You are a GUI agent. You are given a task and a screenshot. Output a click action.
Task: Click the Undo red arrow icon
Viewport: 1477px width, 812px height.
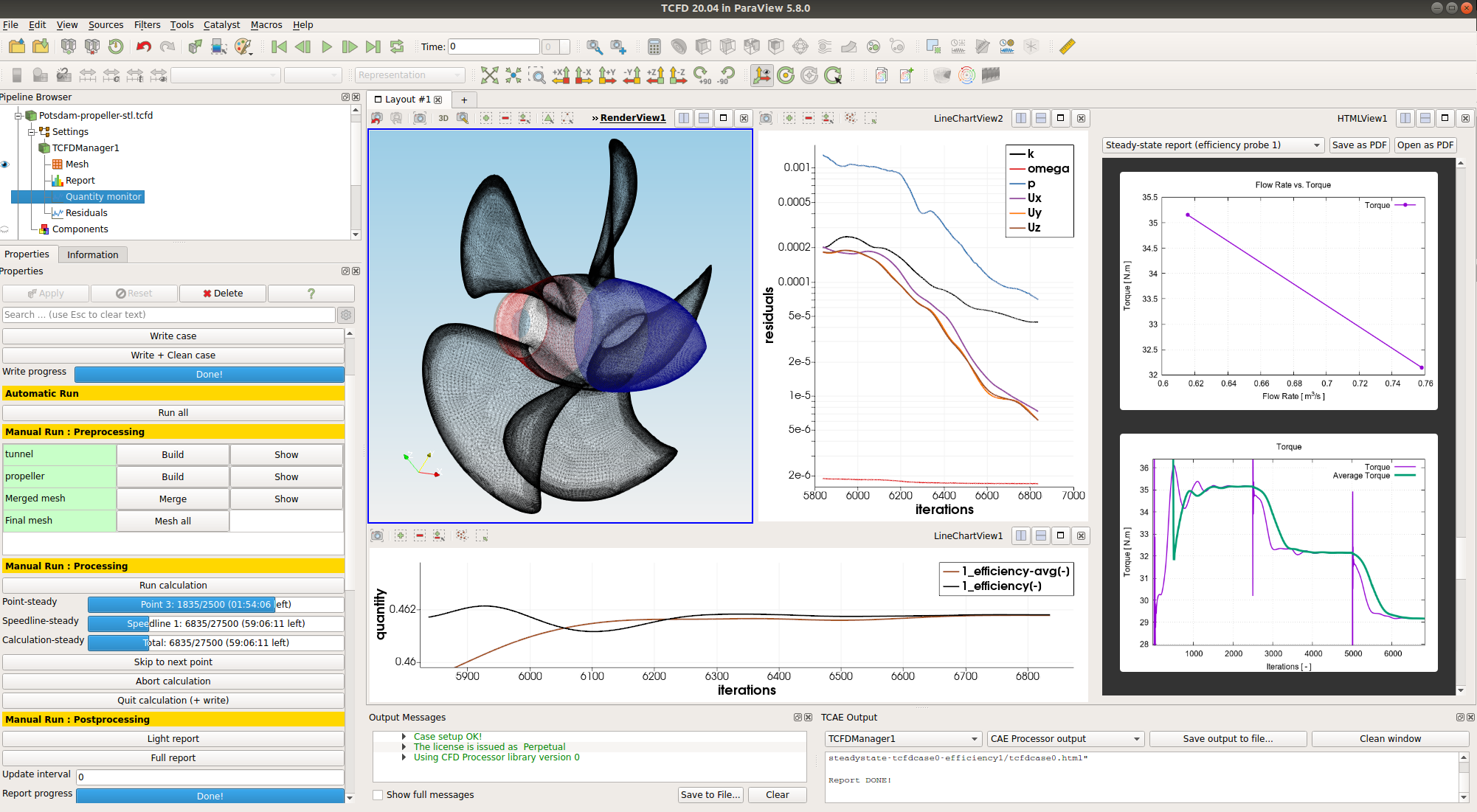(x=144, y=46)
